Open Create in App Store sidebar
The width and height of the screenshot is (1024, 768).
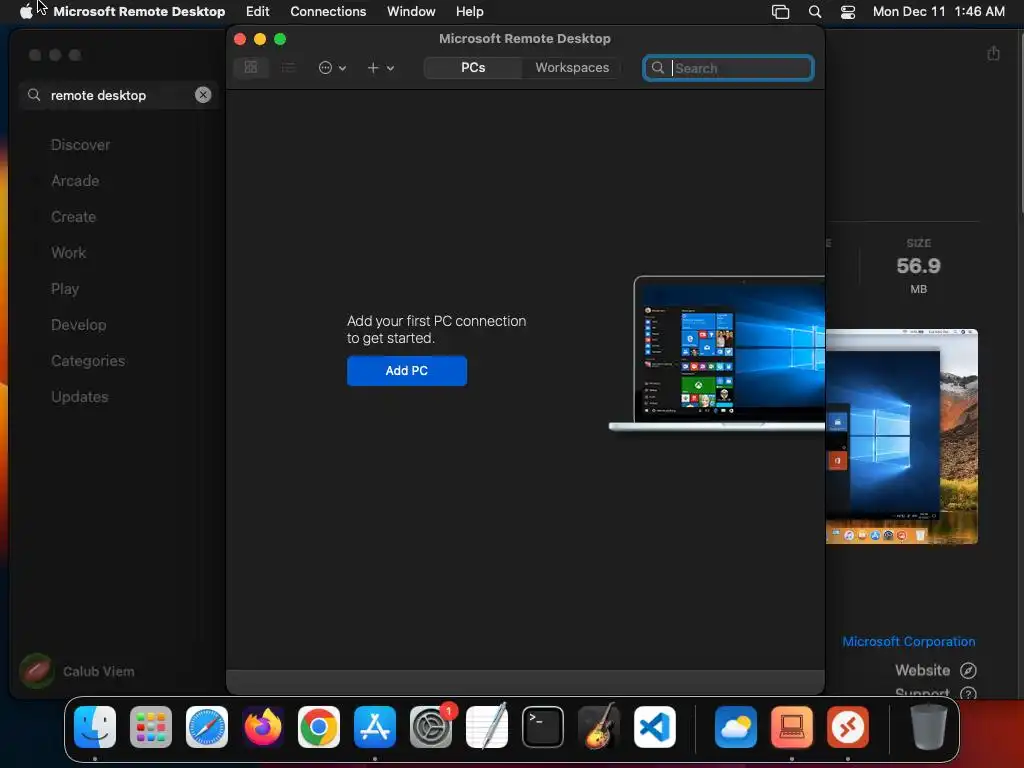pyautogui.click(x=73, y=216)
